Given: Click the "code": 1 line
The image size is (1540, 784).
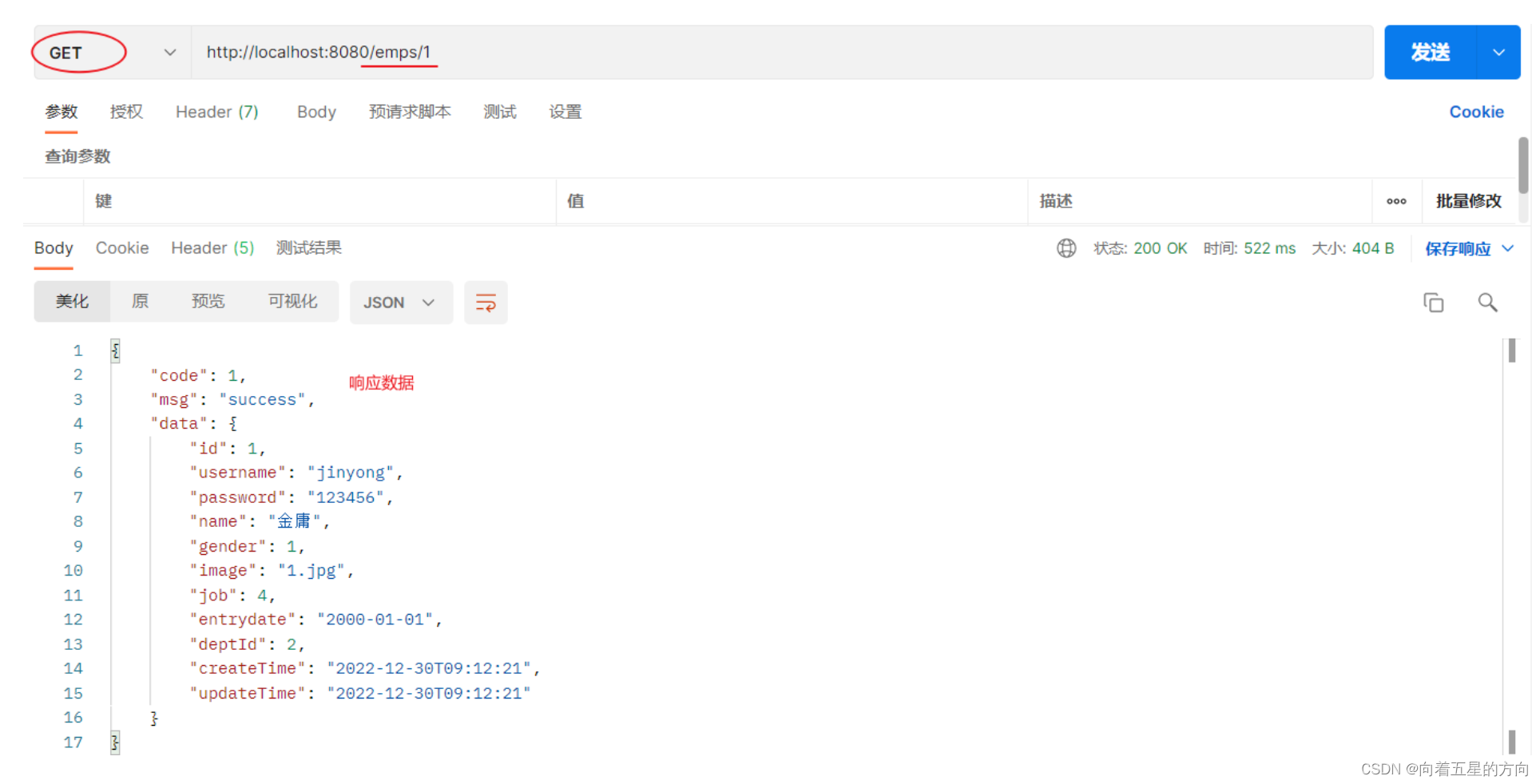Looking at the screenshot, I should [198, 375].
